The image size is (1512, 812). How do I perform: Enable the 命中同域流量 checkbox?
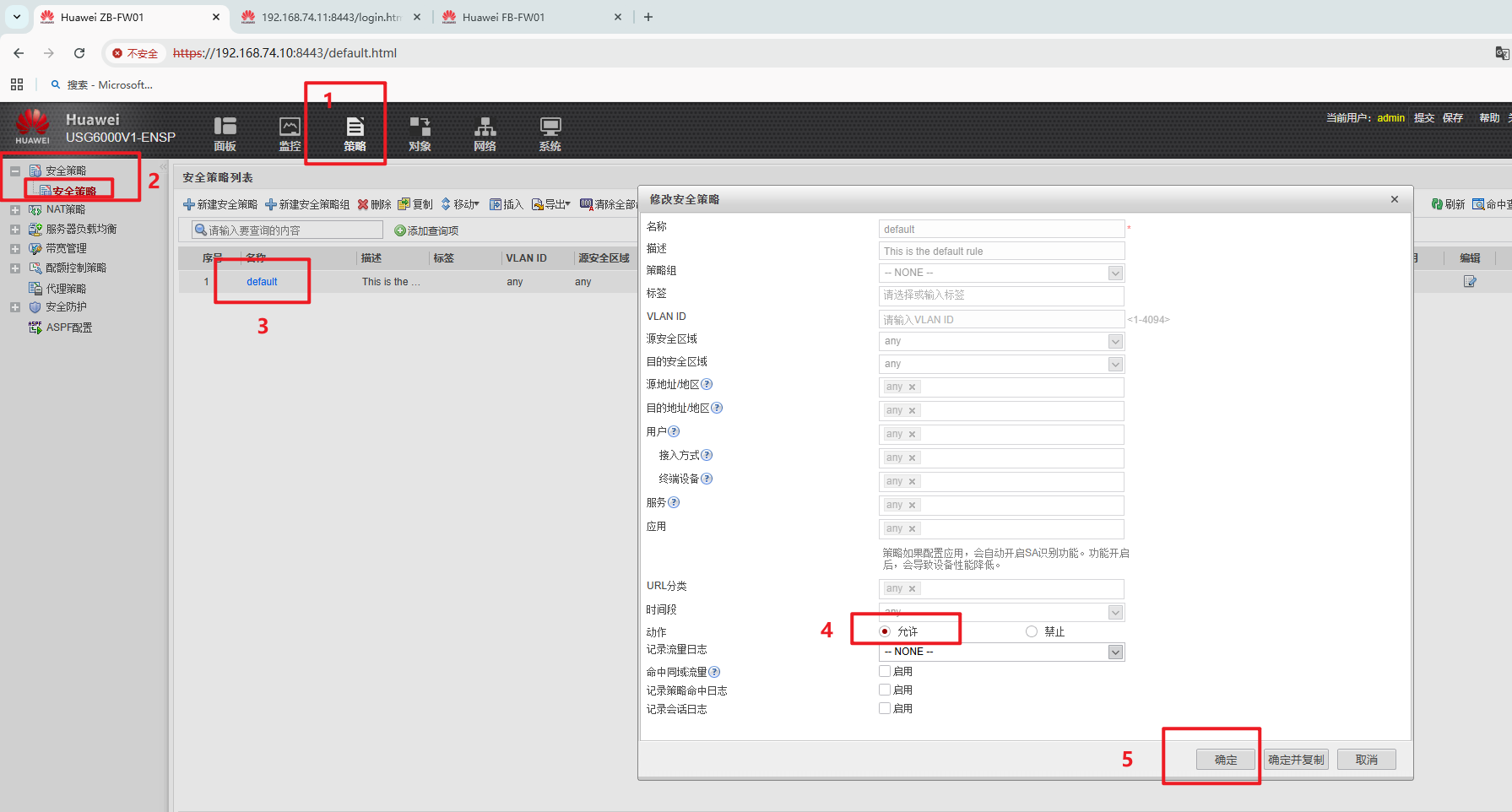tap(885, 672)
